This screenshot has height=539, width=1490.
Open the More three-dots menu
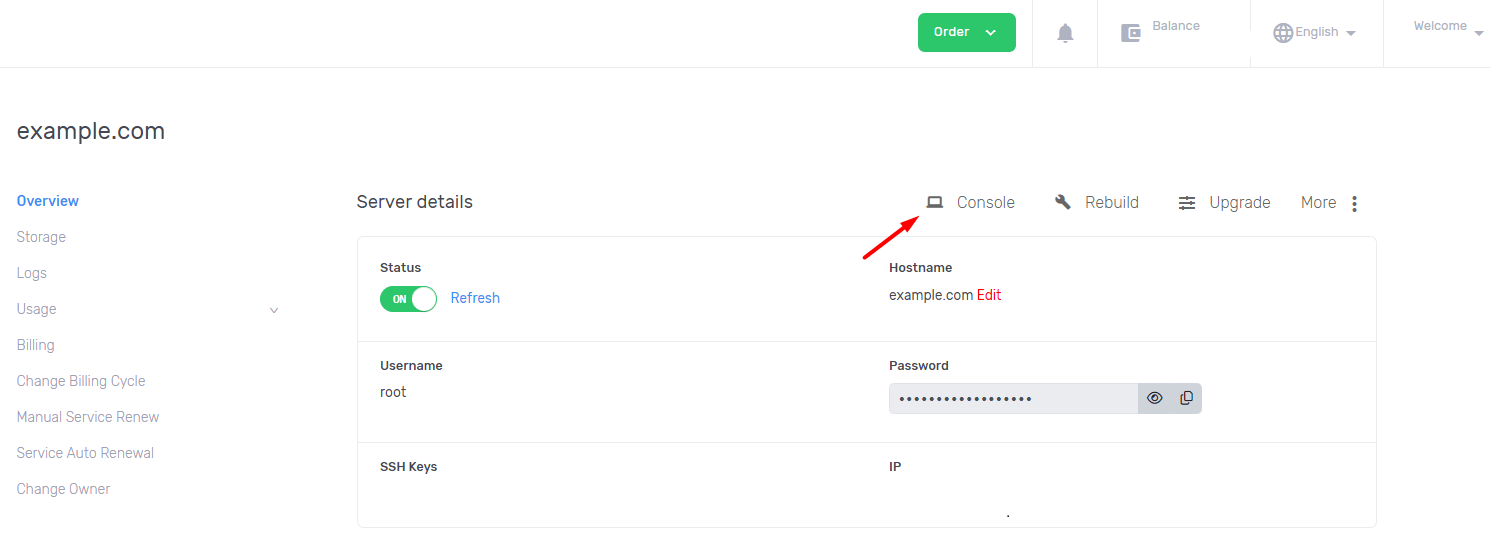[1354, 203]
